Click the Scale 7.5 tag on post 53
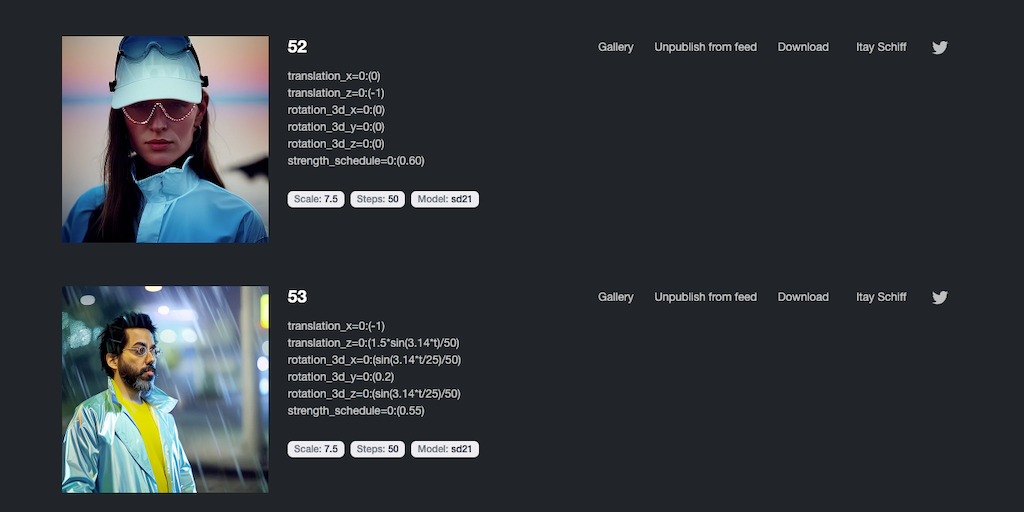This screenshot has width=1024, height=512. coord(316,449)
